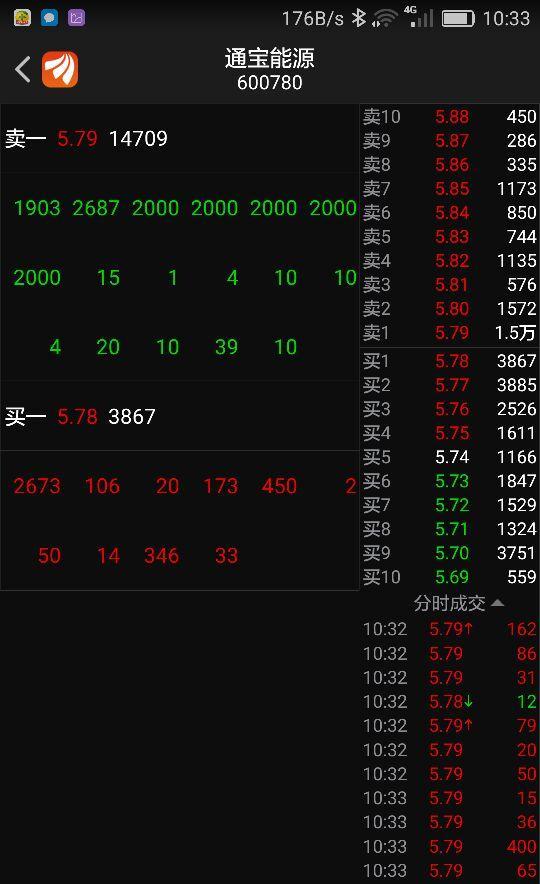This screenshot has width=540, height=884.
Task: Collapse the 分时成交 section arrow
Action: click(x=497, y=603)
